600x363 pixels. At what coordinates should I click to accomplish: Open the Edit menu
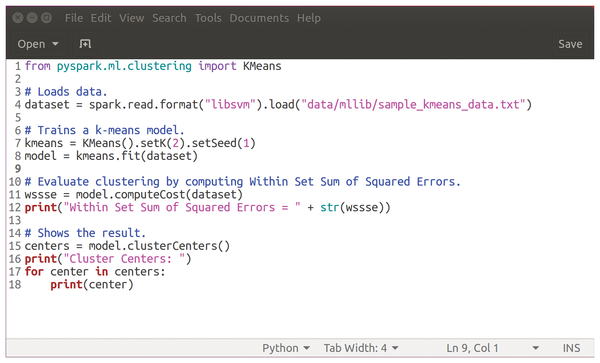(x=101, y=18)
